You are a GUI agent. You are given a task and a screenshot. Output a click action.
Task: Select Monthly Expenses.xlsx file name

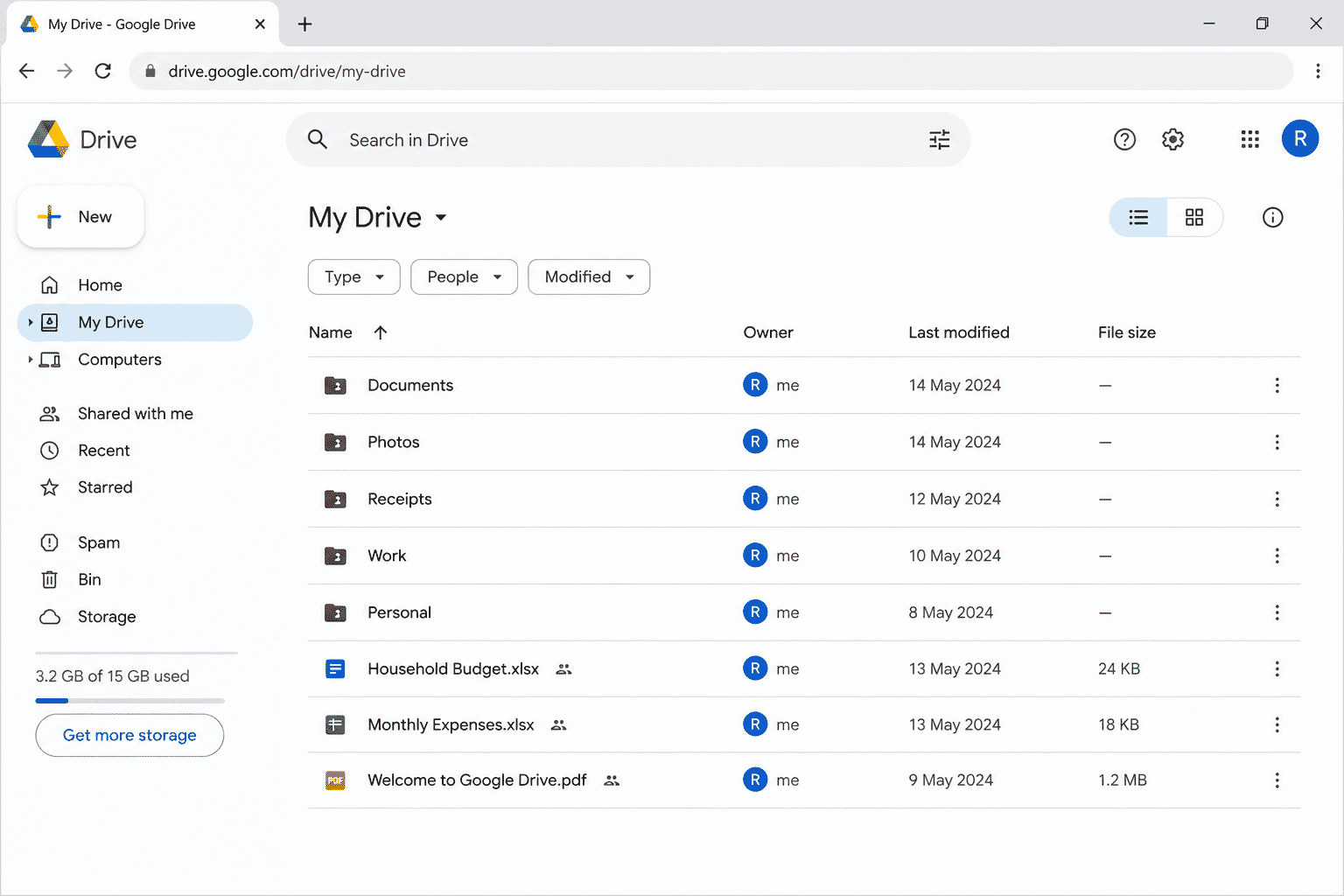[451, 724]
